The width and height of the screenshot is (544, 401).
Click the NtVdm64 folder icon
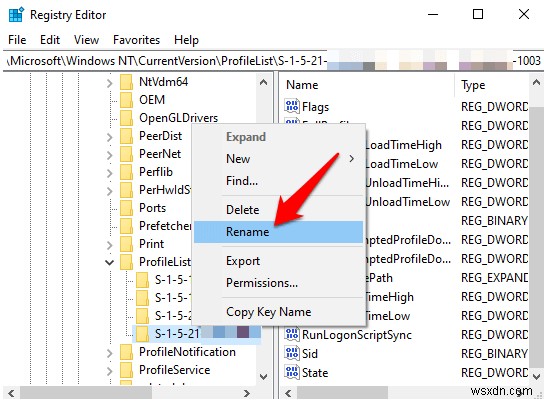[126, 82]
